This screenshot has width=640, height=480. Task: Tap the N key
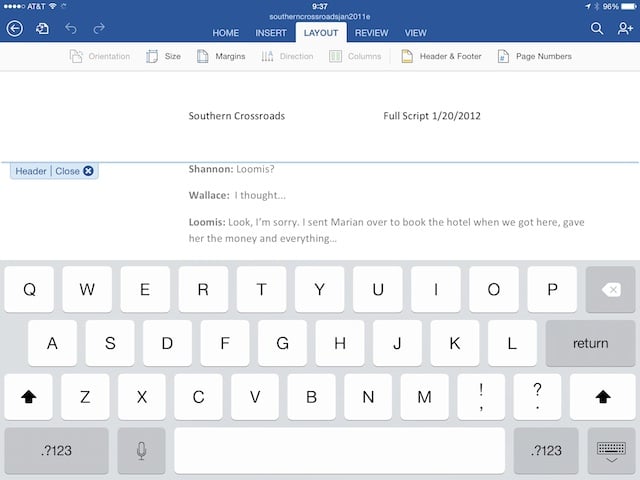(368, 397)
